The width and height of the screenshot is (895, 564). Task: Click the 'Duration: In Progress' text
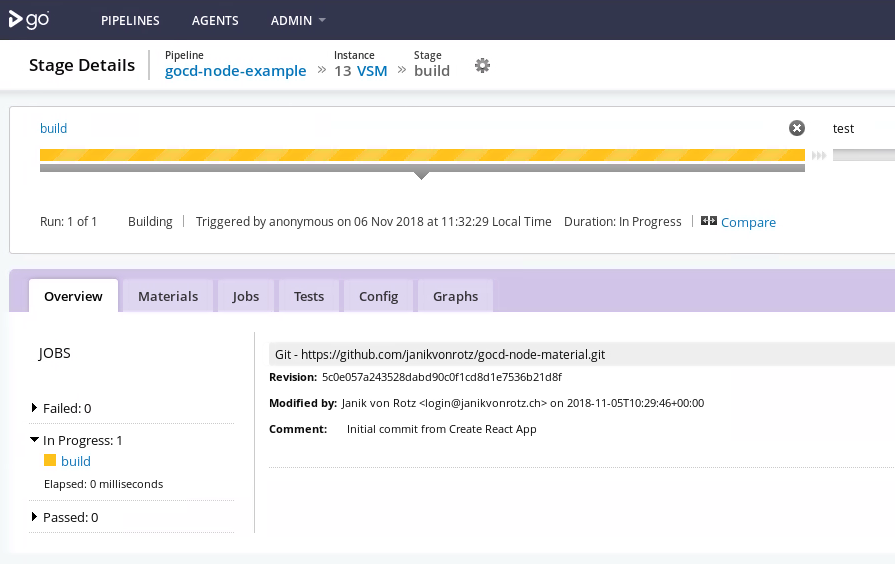point(623,221)
